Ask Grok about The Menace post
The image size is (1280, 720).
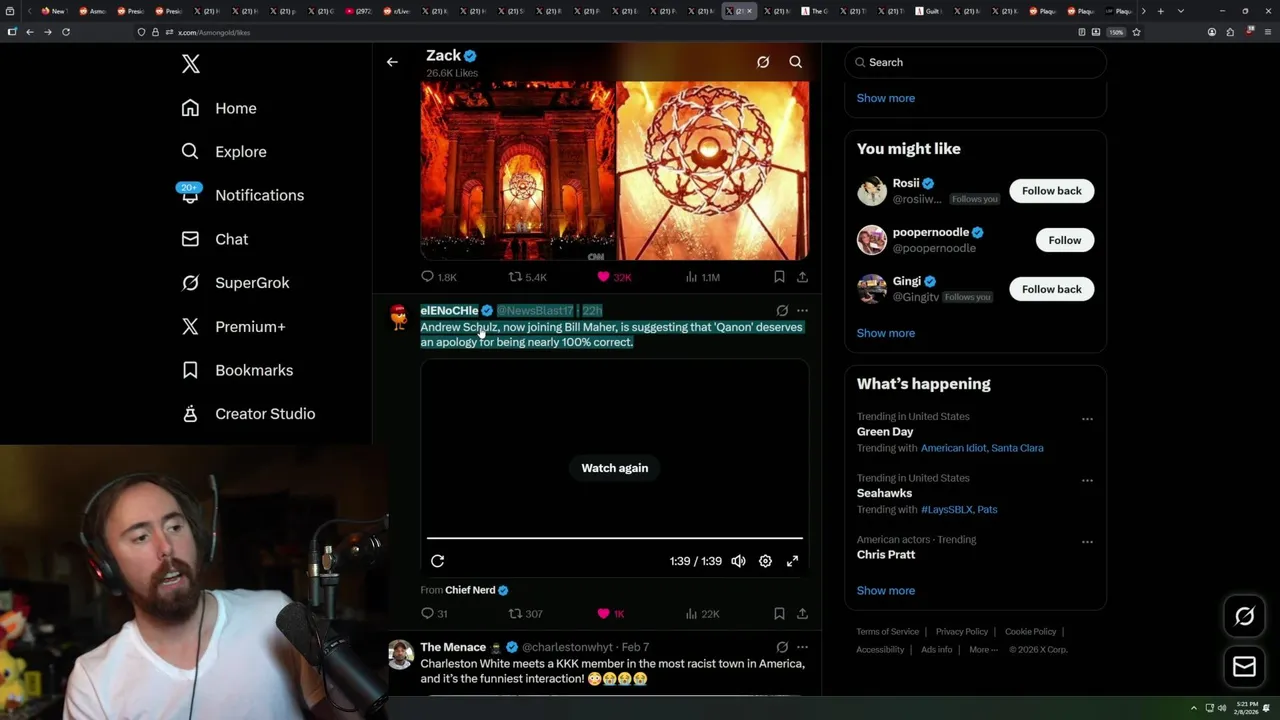tap(782, 647)
